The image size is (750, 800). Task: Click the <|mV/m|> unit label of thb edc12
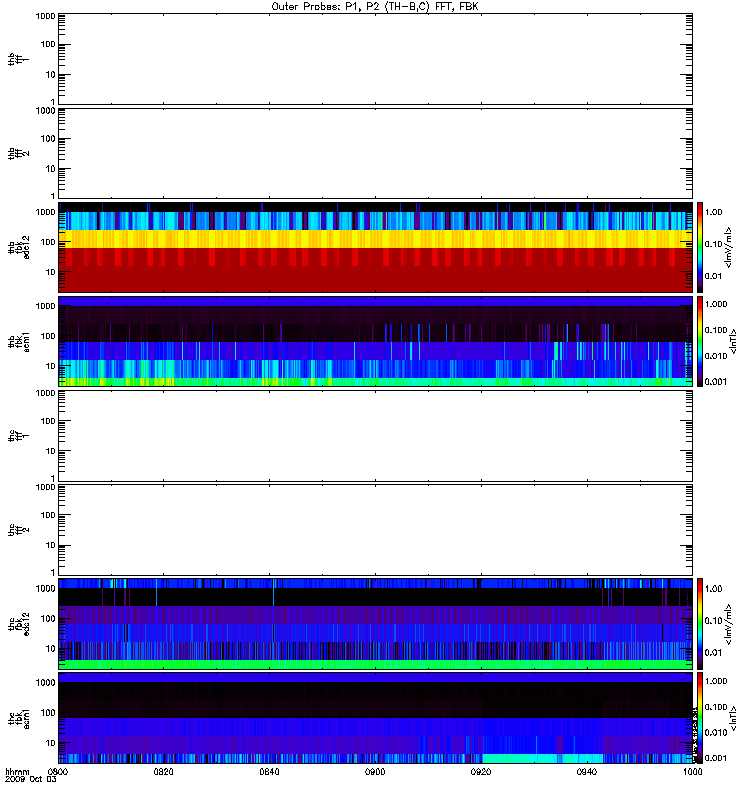728,247
